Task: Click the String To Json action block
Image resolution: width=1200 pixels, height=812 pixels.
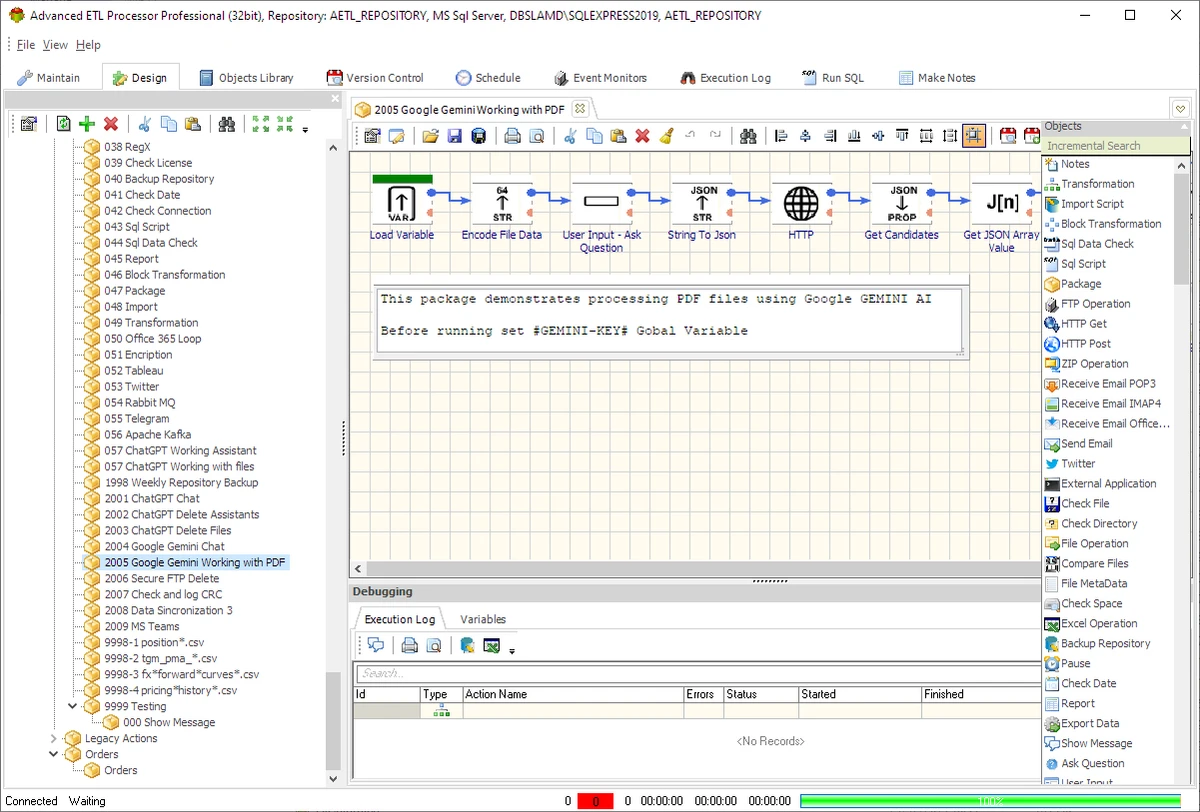Action: 701,203
